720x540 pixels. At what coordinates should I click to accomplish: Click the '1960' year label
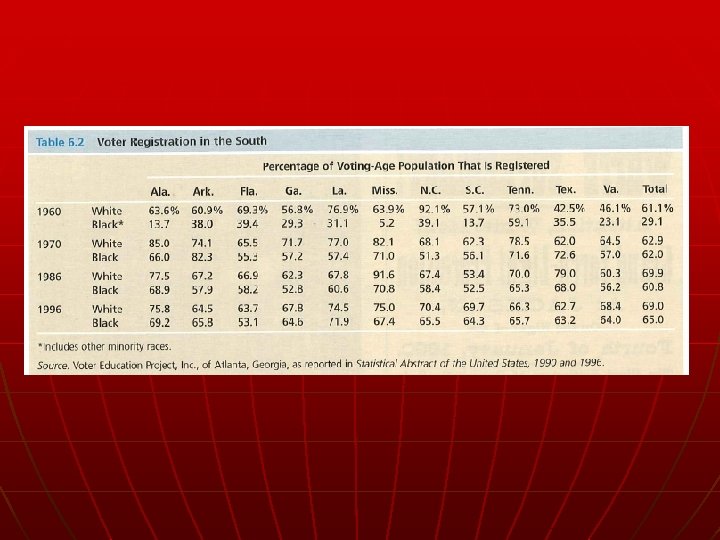click(49, 212)
